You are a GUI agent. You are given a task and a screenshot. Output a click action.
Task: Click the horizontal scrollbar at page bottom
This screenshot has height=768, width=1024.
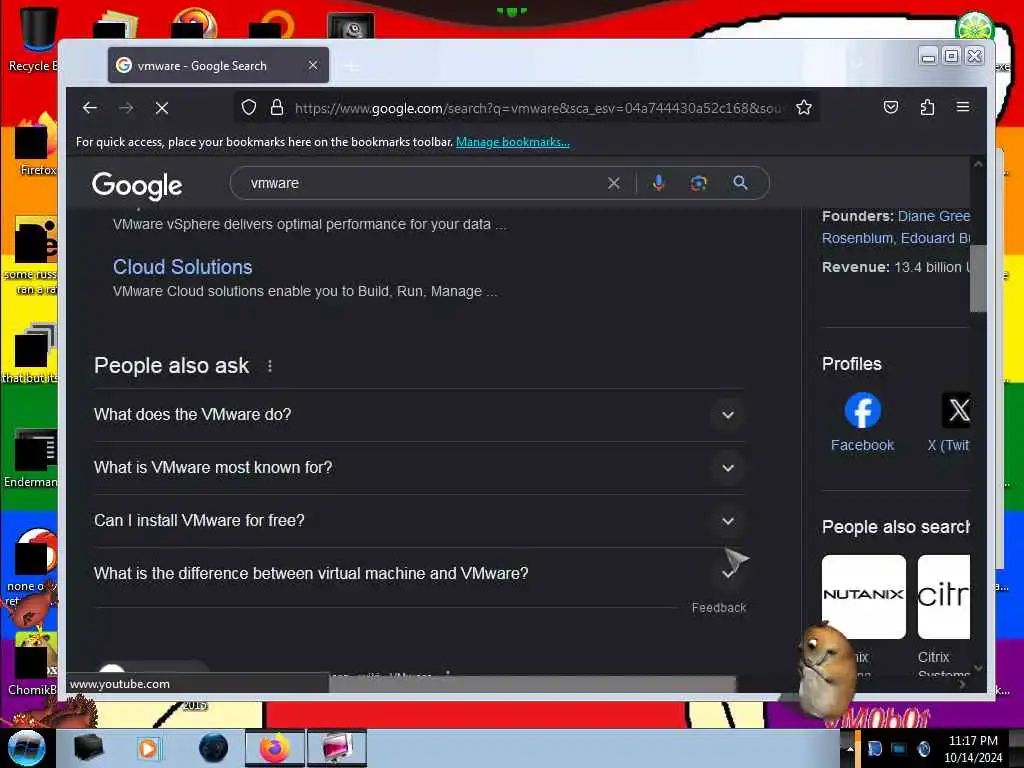pyautogui.click(x=532, y=684)
